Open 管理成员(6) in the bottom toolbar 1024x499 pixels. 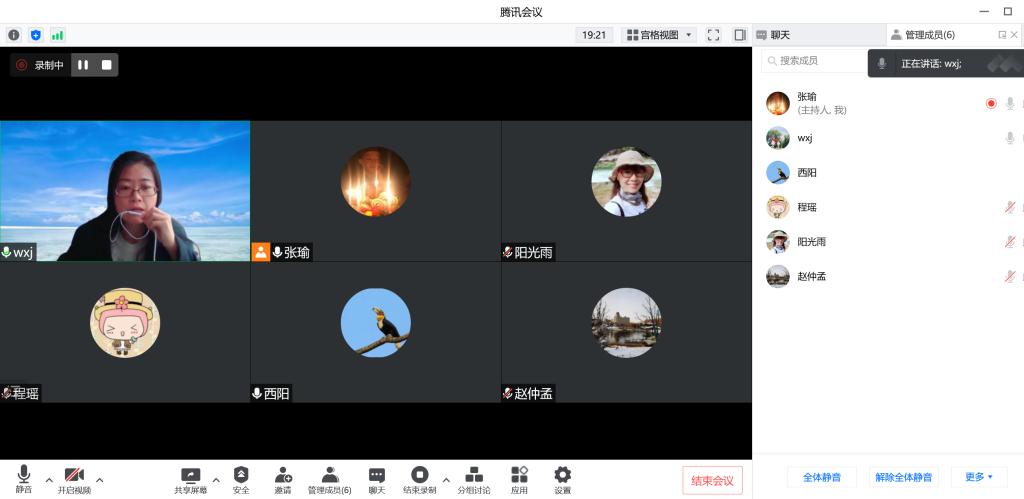point(330,479)
